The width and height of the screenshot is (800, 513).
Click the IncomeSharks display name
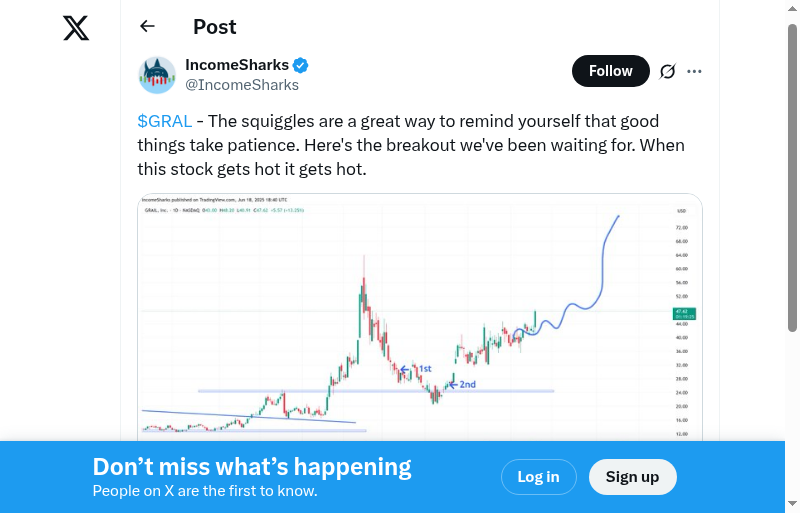pos(237,65)
